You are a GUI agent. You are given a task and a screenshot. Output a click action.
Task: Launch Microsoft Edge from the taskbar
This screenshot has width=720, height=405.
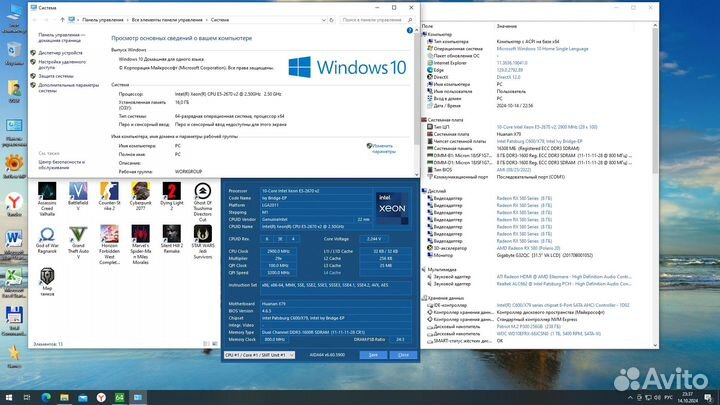(x=46, y=398)
